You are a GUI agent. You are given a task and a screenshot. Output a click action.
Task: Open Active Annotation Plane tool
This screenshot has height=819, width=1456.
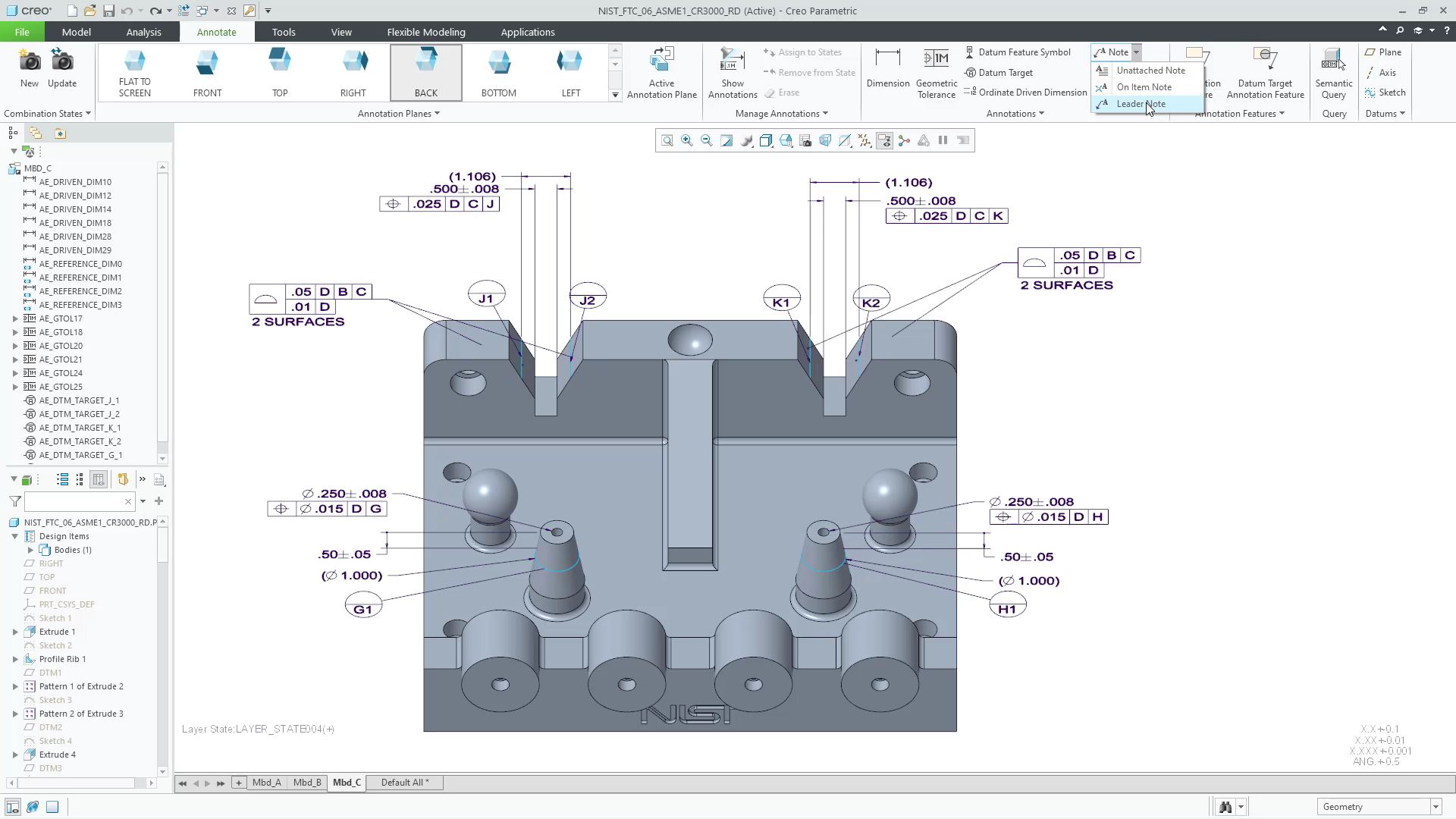pos(662,73)
